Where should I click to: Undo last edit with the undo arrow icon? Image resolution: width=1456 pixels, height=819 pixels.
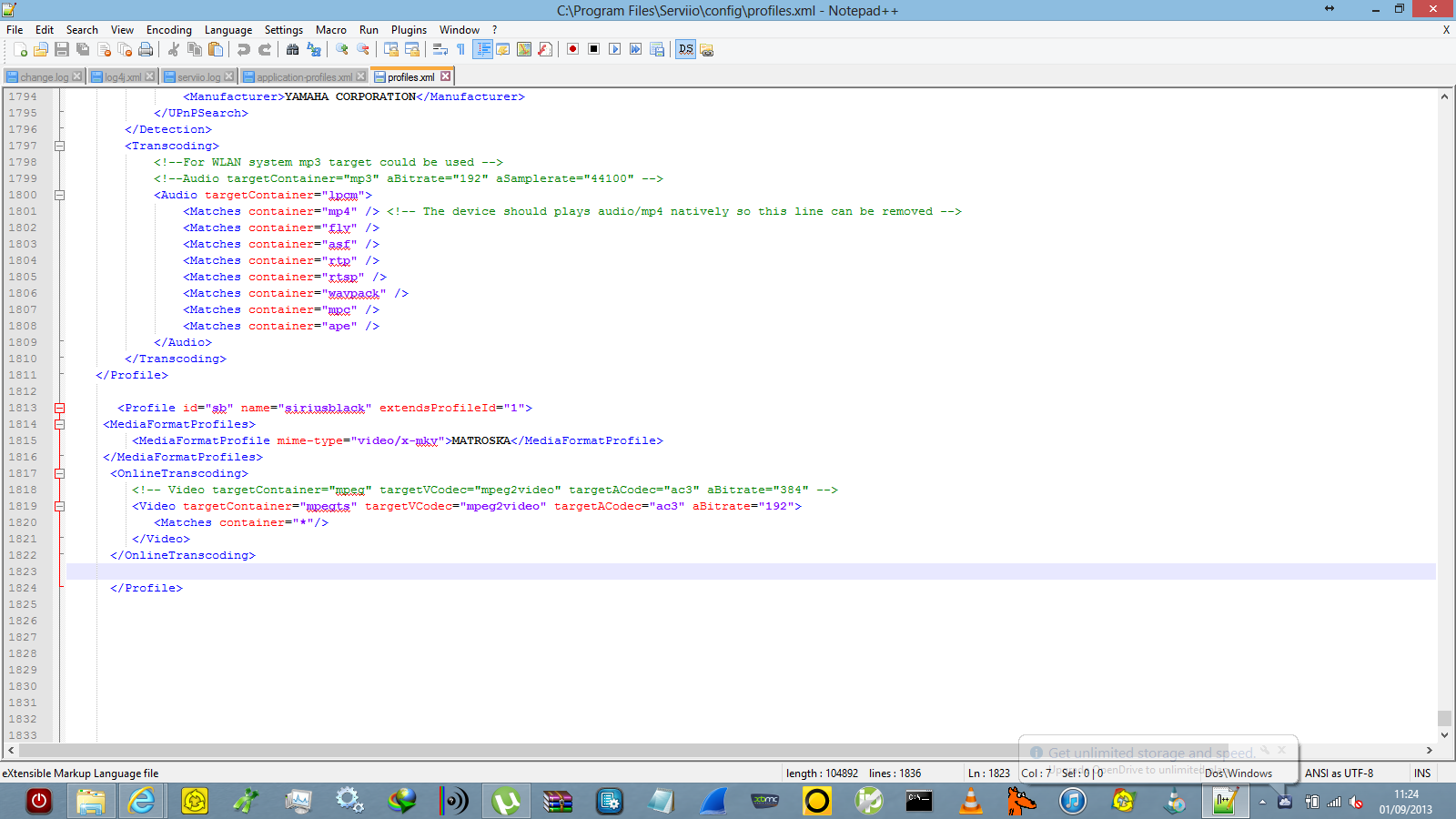tap(241, 50)
